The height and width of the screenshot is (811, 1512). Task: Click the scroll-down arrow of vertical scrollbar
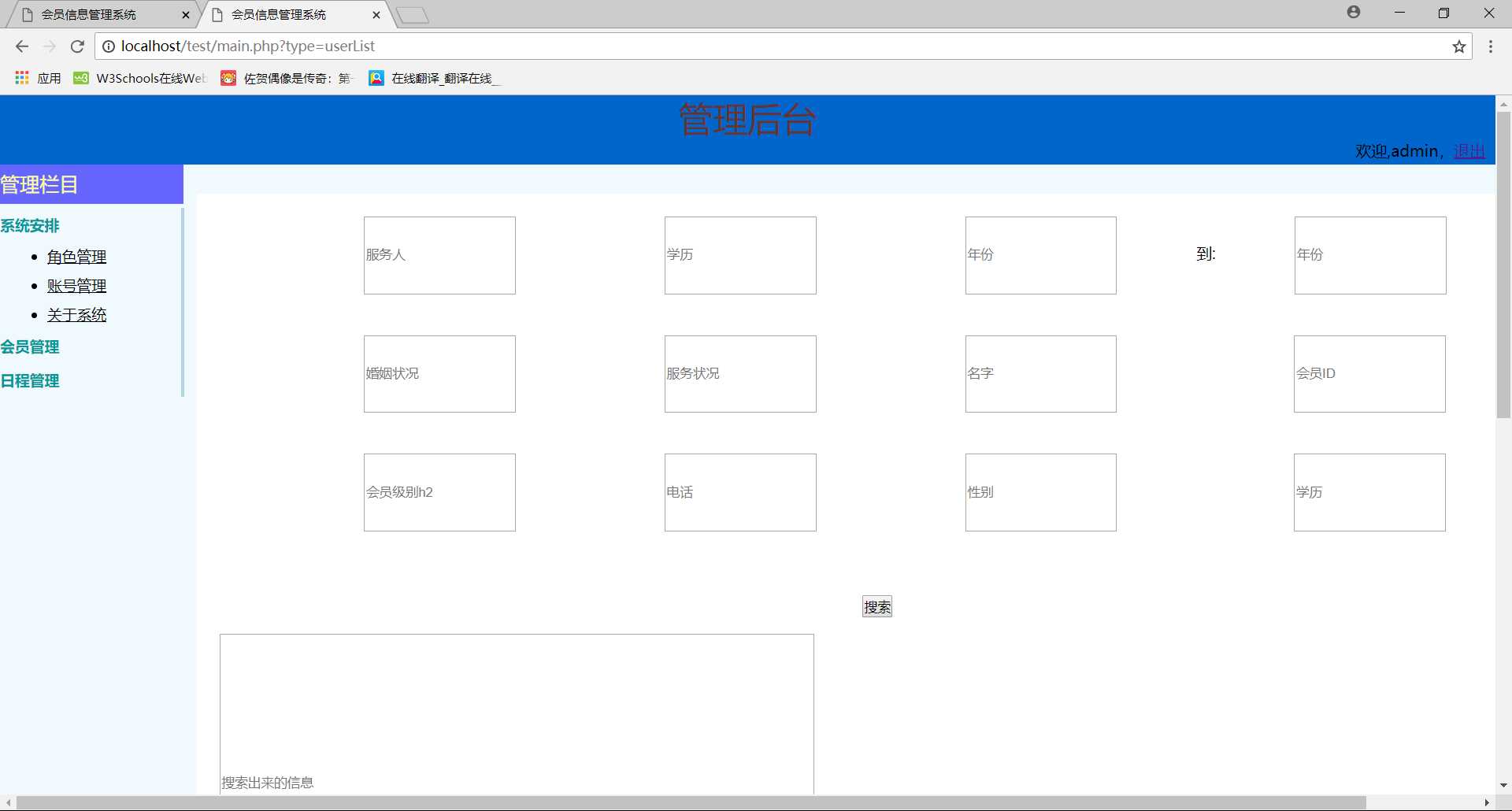[x=1503, y=785]
